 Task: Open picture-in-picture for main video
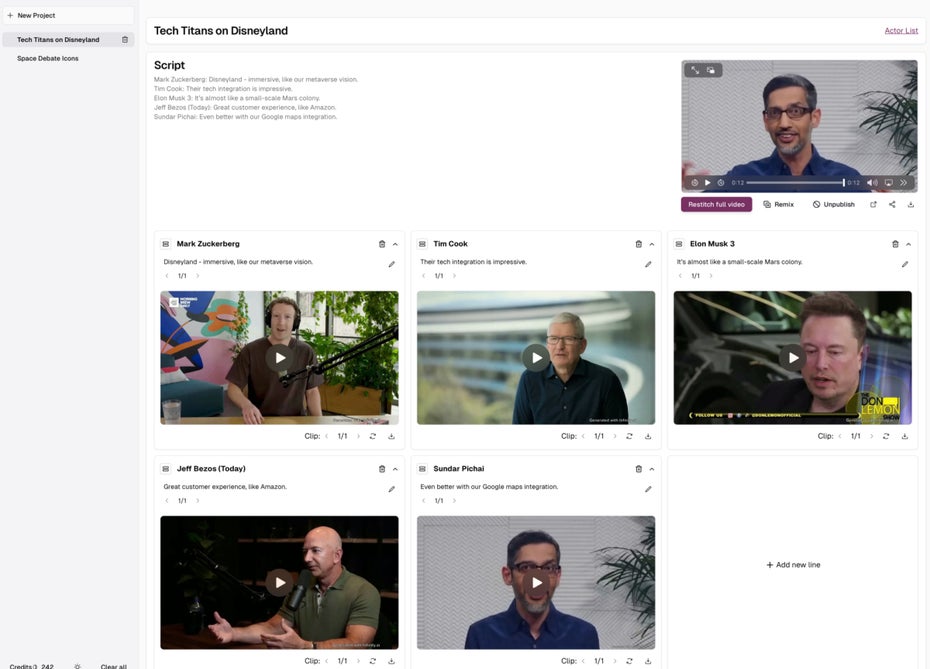711,70
